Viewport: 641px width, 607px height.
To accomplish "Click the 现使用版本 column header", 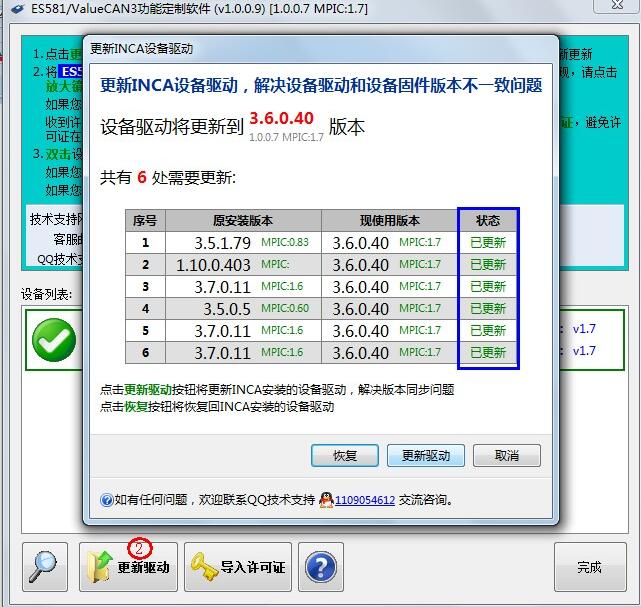I will pos(390,221).
